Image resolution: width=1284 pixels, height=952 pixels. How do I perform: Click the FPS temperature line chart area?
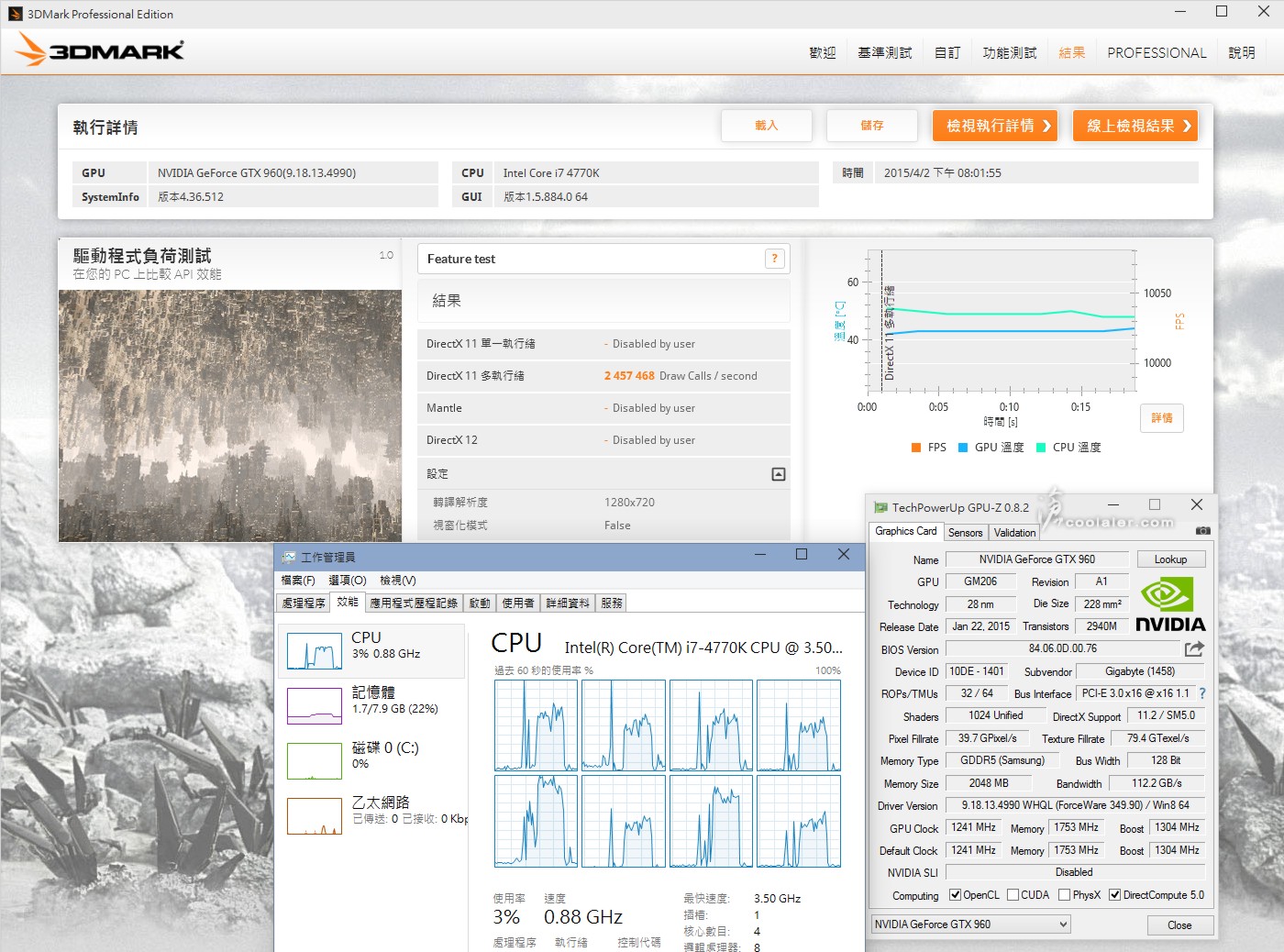coord(1002,321)
